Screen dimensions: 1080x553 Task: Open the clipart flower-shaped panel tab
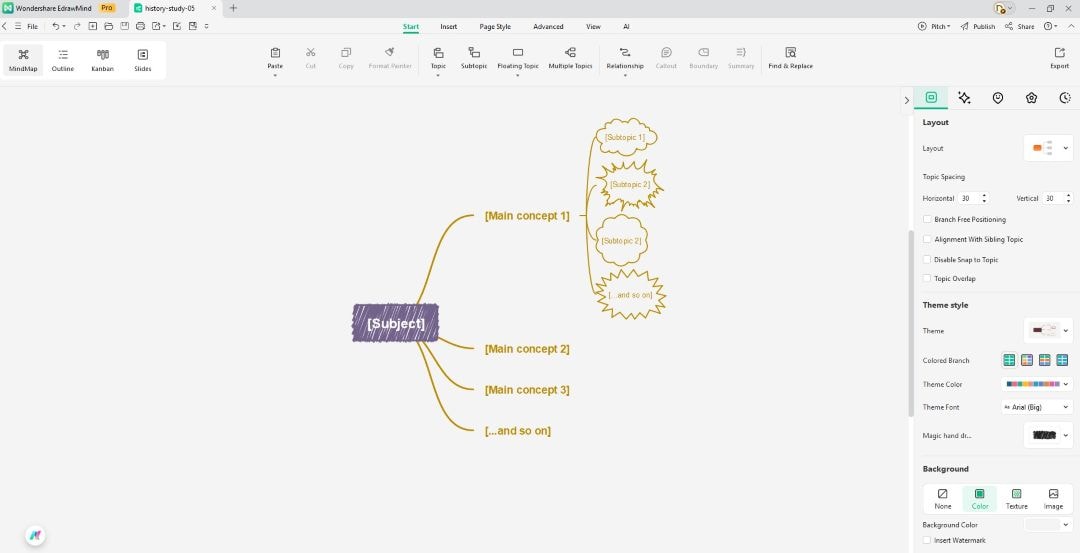[1031, 98]
